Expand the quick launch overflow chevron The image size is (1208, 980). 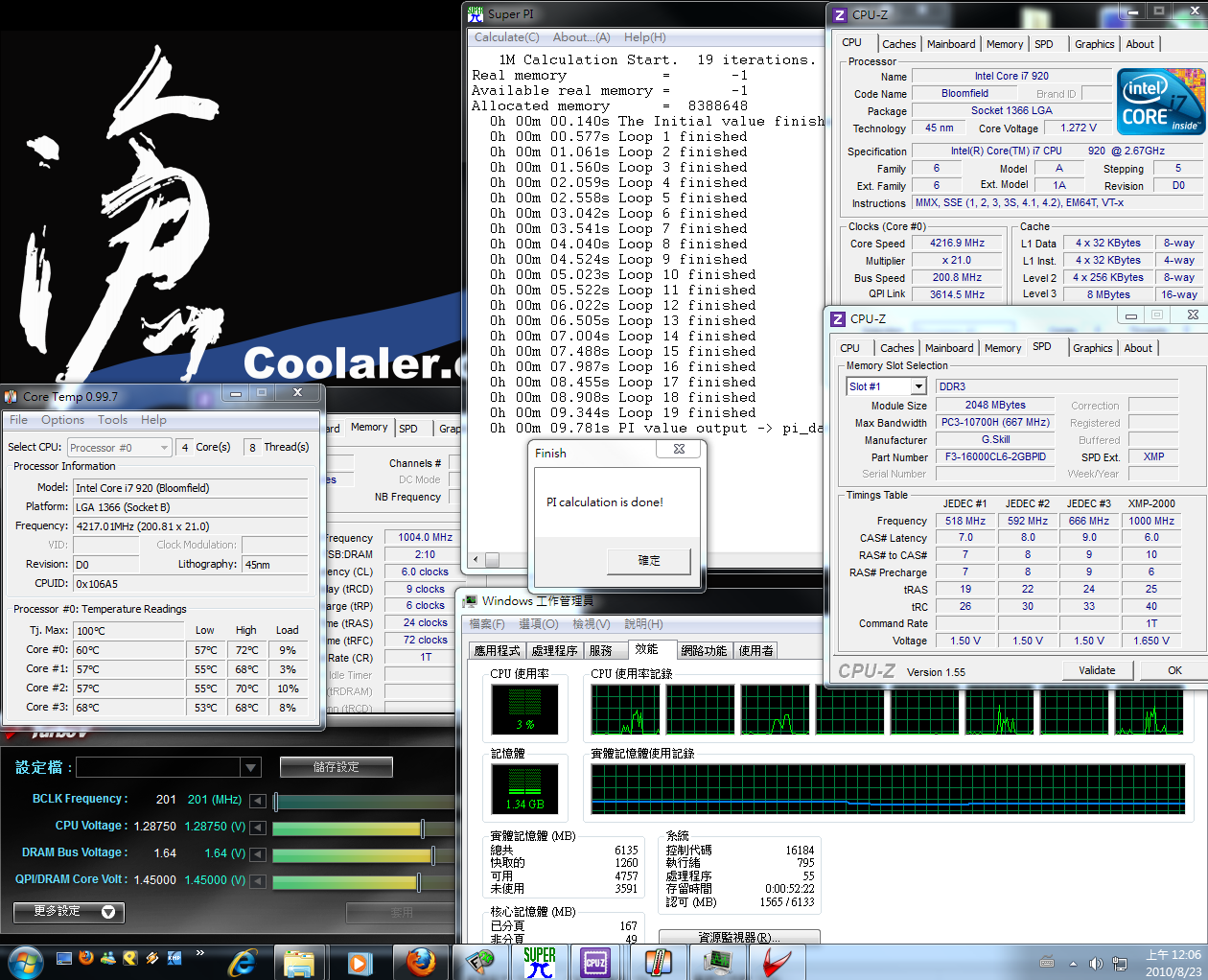[x=199, y=953]
